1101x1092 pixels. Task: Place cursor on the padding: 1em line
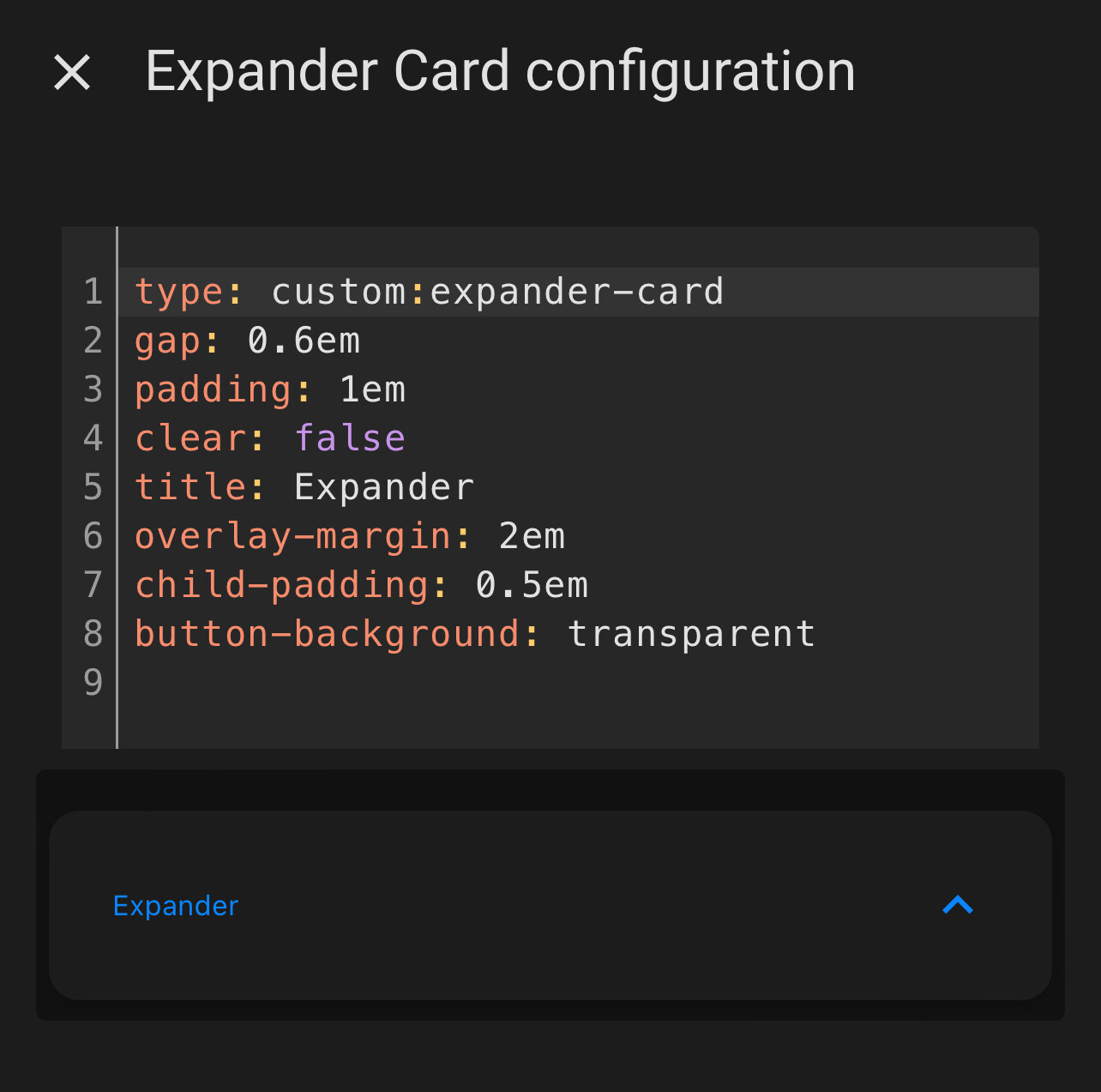(x=270, y=389)
